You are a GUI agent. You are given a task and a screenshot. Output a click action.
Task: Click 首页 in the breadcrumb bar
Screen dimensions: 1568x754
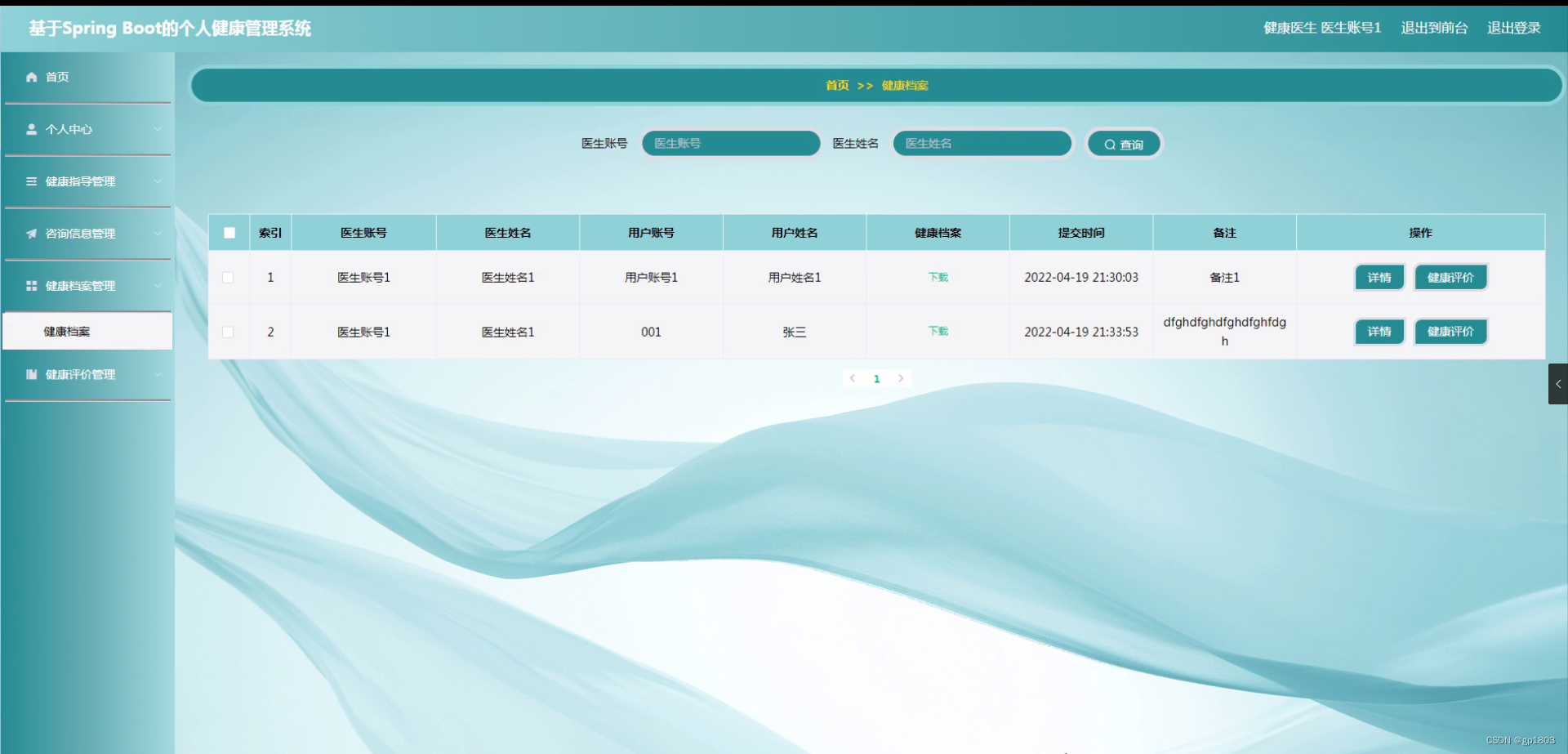(836, 85)
